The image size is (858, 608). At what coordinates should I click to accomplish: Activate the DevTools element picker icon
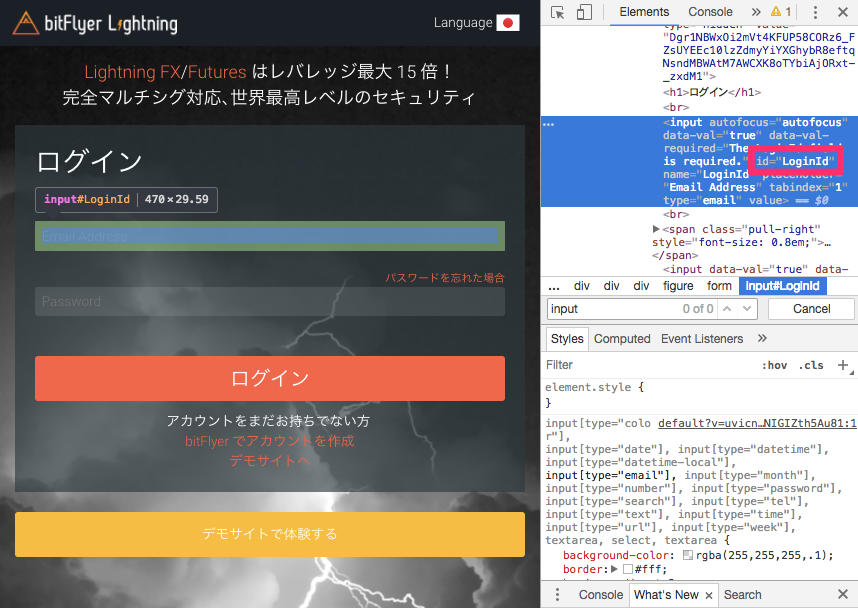[x=558, y=12]
